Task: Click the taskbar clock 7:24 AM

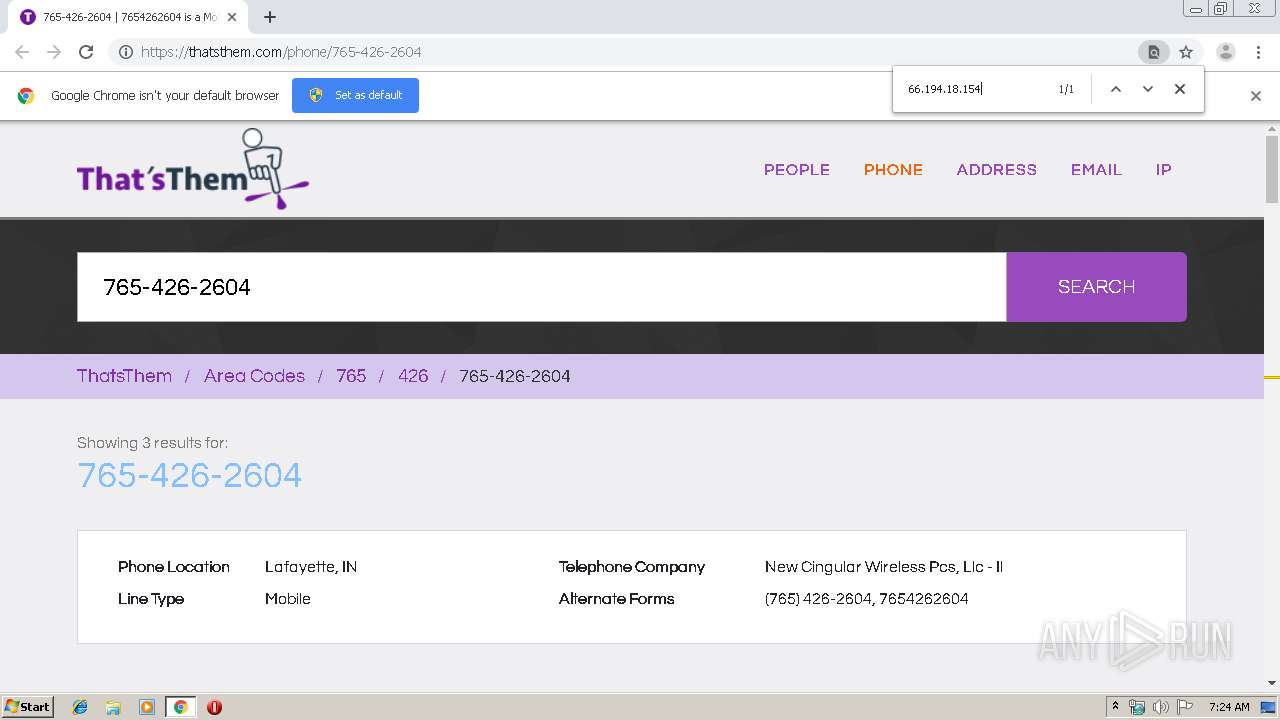Action: tap(1229, 707)
